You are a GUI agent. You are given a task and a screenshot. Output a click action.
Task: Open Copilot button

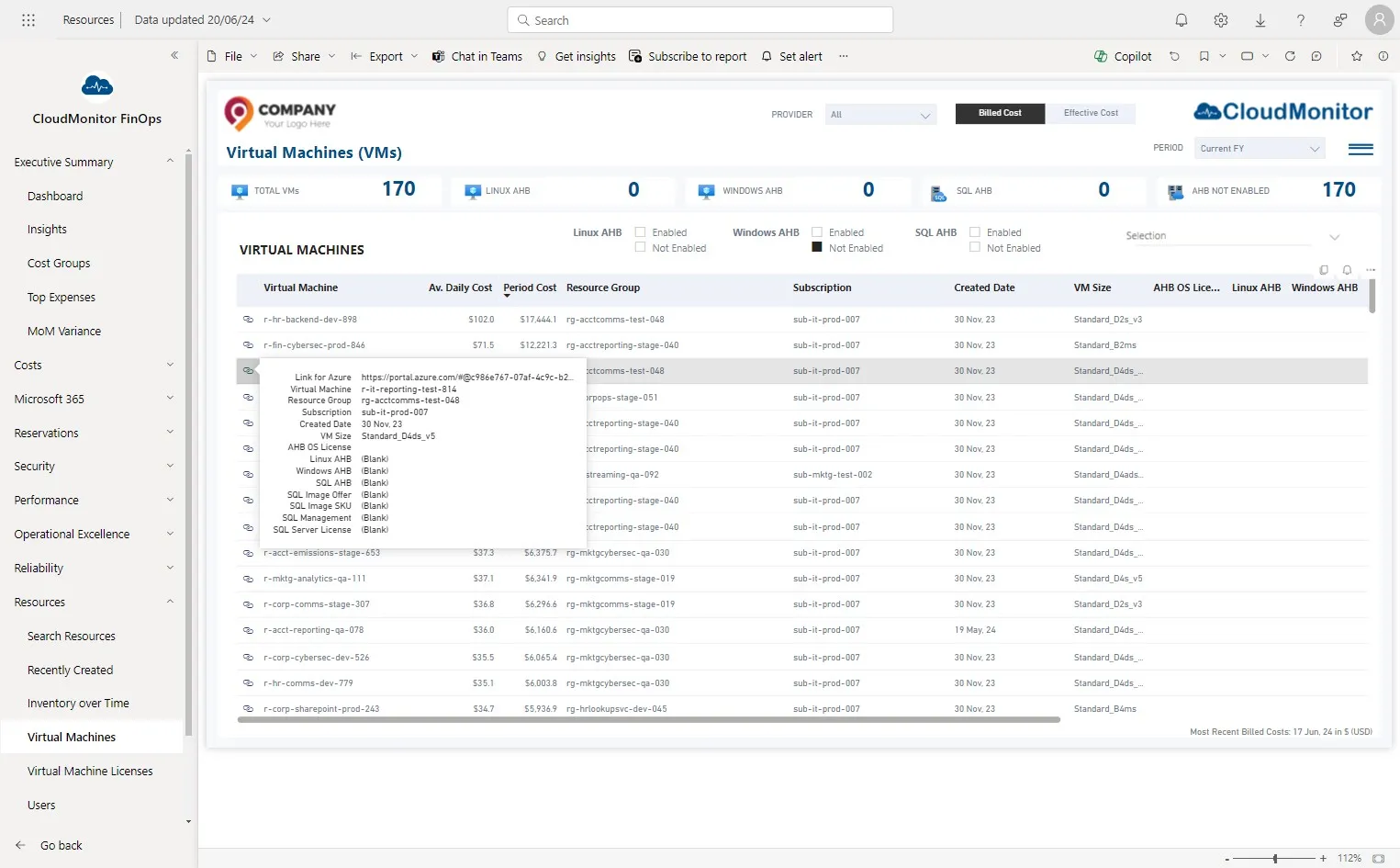tap(1123, 56)
